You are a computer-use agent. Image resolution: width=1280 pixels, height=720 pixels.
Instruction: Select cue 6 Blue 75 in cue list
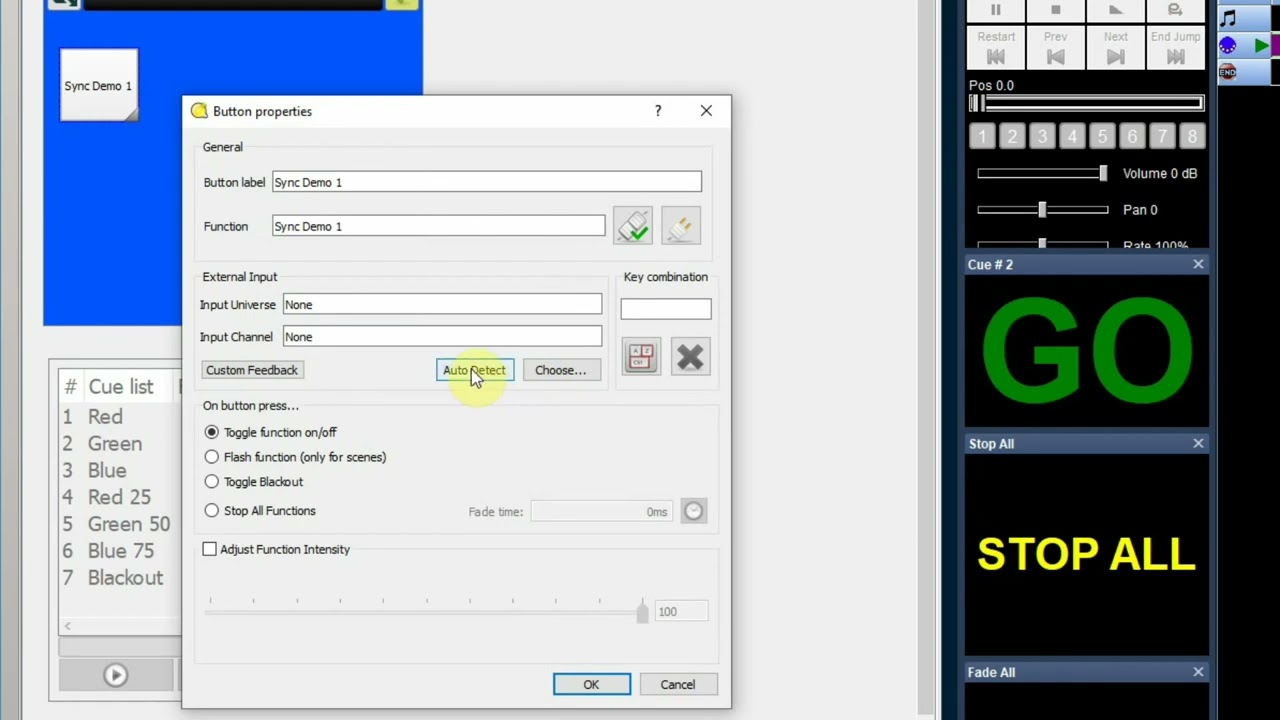point(120,551)
